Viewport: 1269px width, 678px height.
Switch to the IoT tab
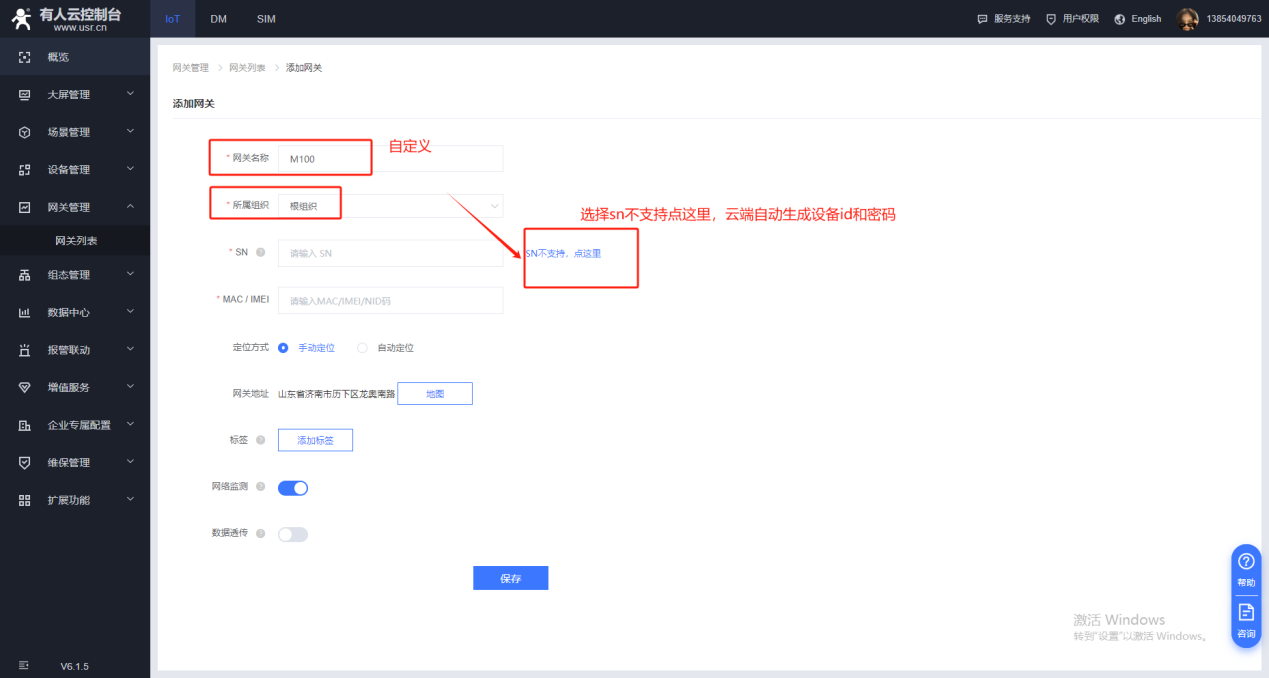tap(173, 19)
